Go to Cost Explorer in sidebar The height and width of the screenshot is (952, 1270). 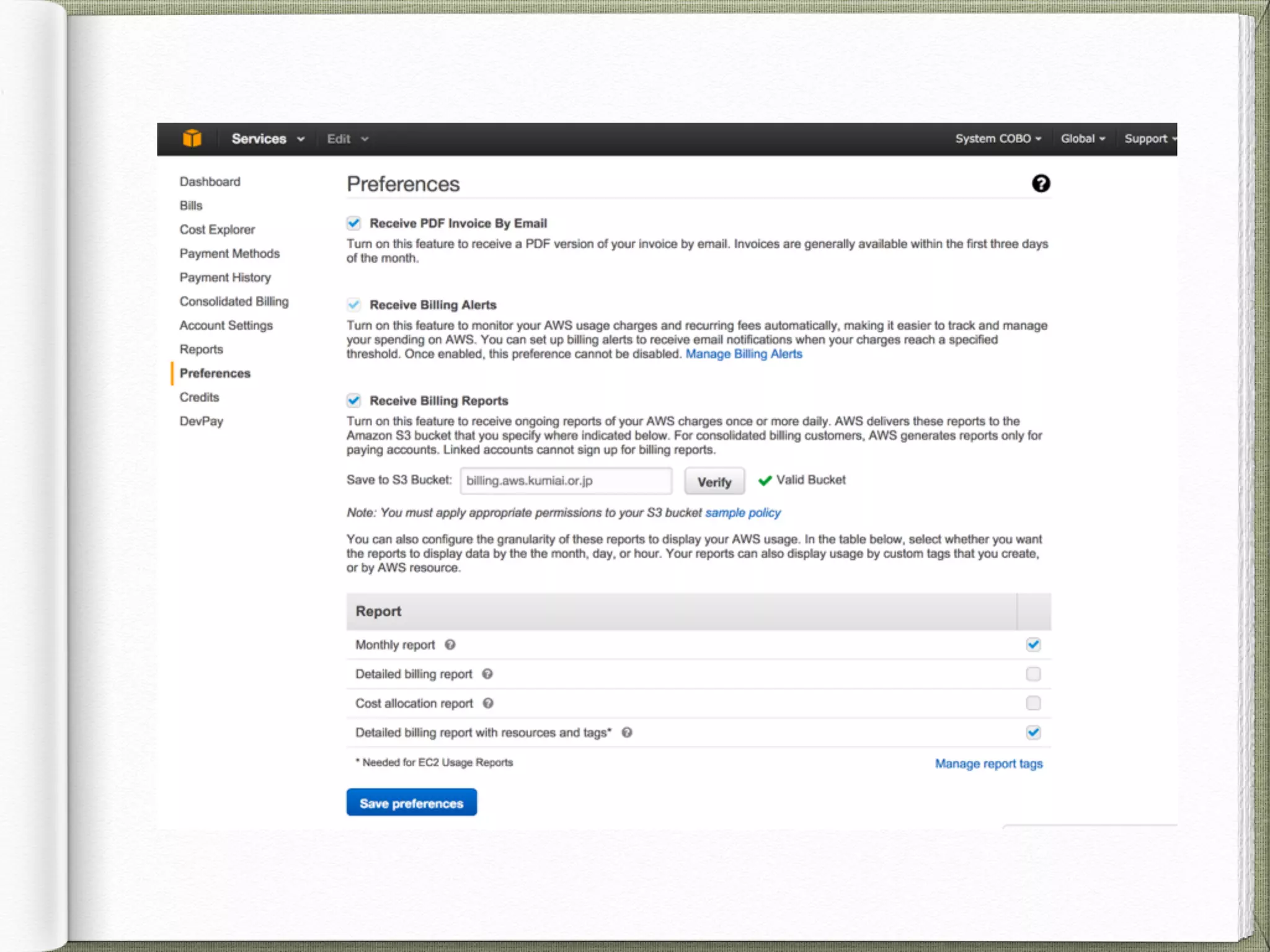[217, 229]
